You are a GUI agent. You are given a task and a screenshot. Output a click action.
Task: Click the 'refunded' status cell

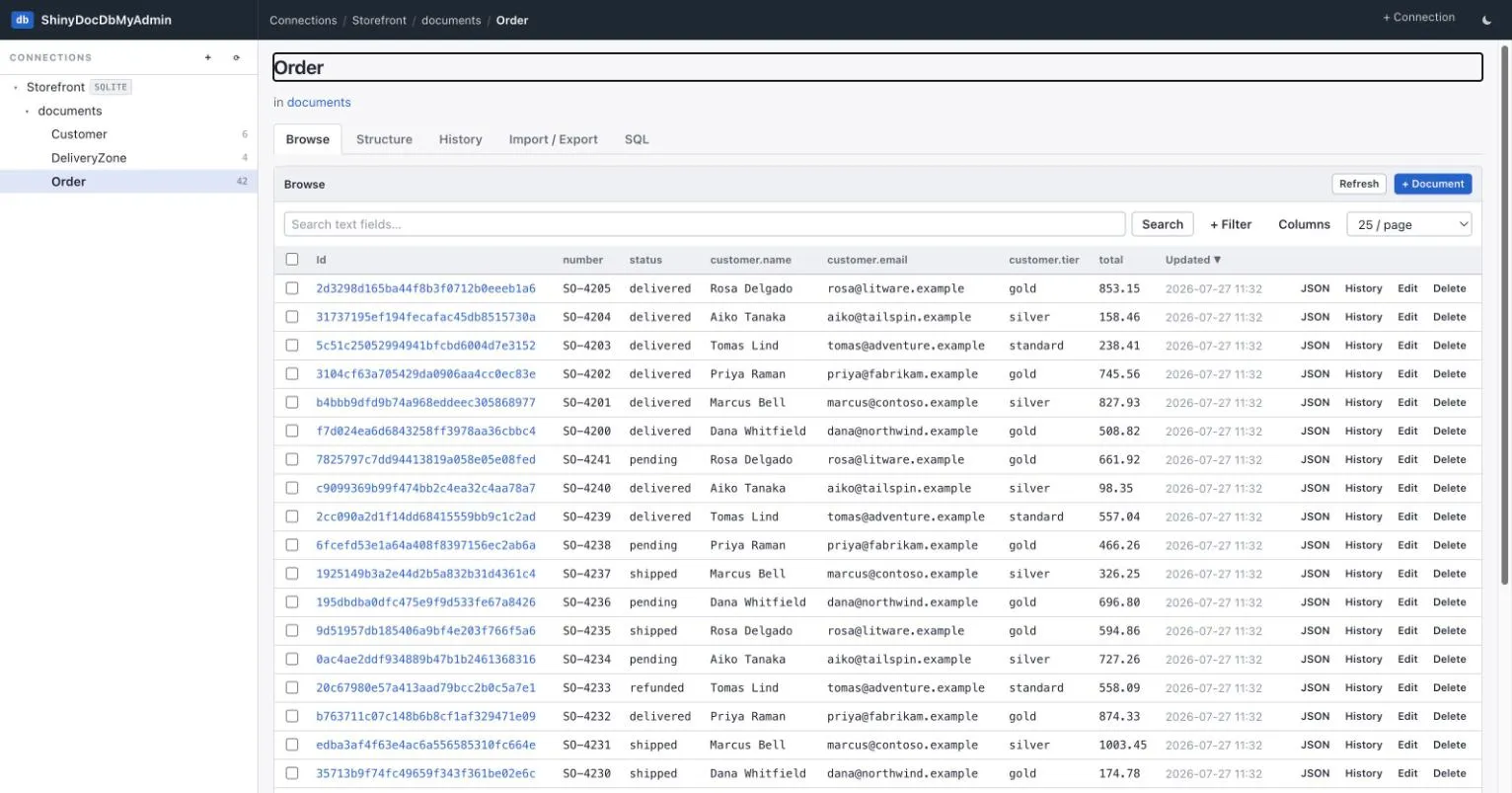tap(656, 687)
